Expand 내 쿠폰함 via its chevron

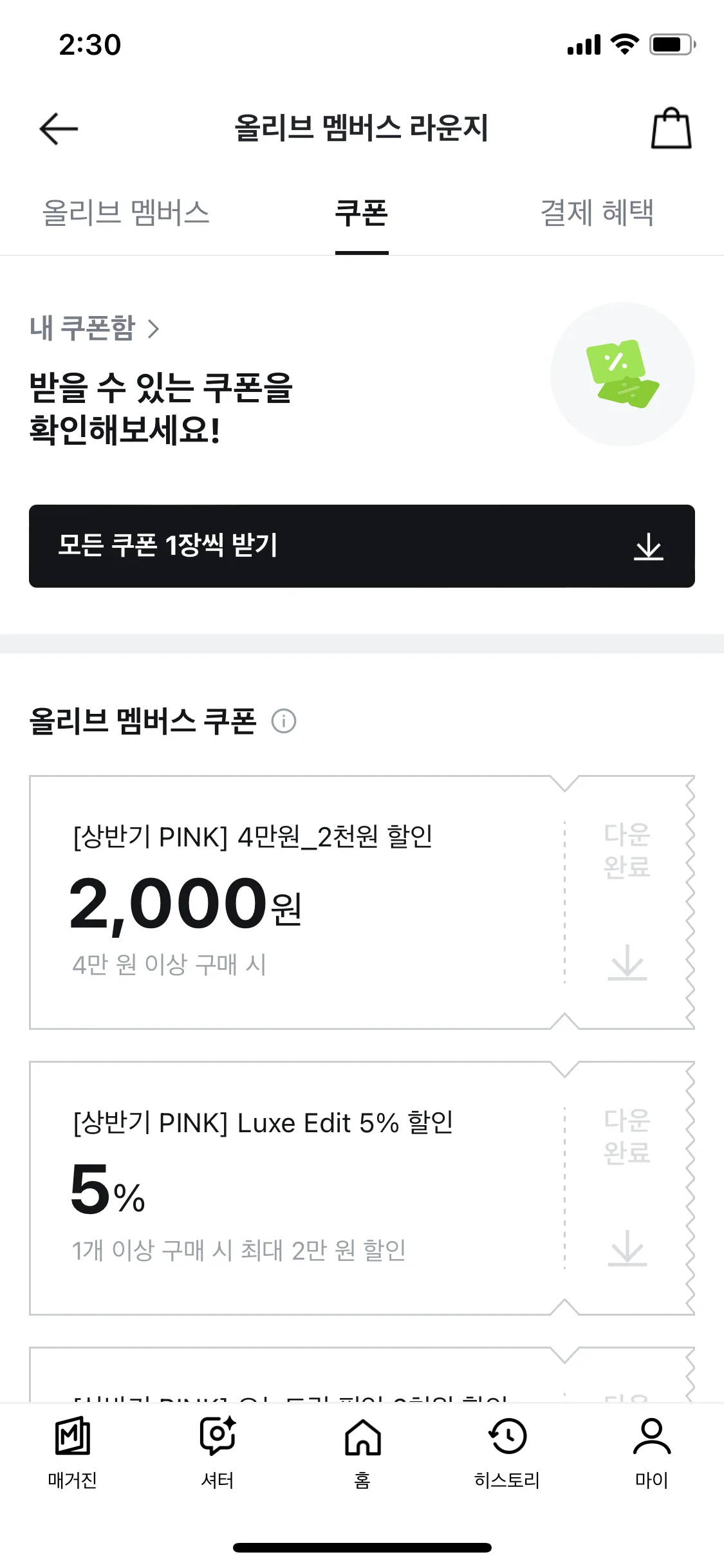pos(153,329)
